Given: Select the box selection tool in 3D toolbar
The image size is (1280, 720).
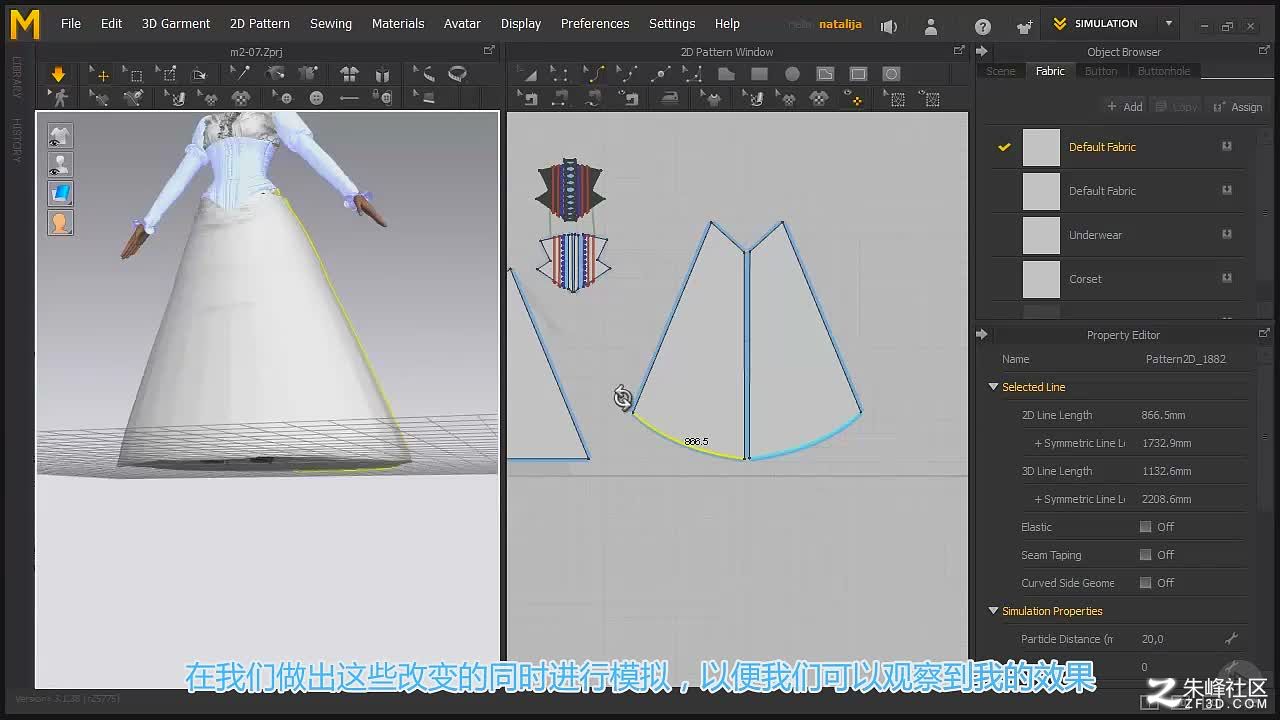Looking at the screenshot, I should (133, 74).
